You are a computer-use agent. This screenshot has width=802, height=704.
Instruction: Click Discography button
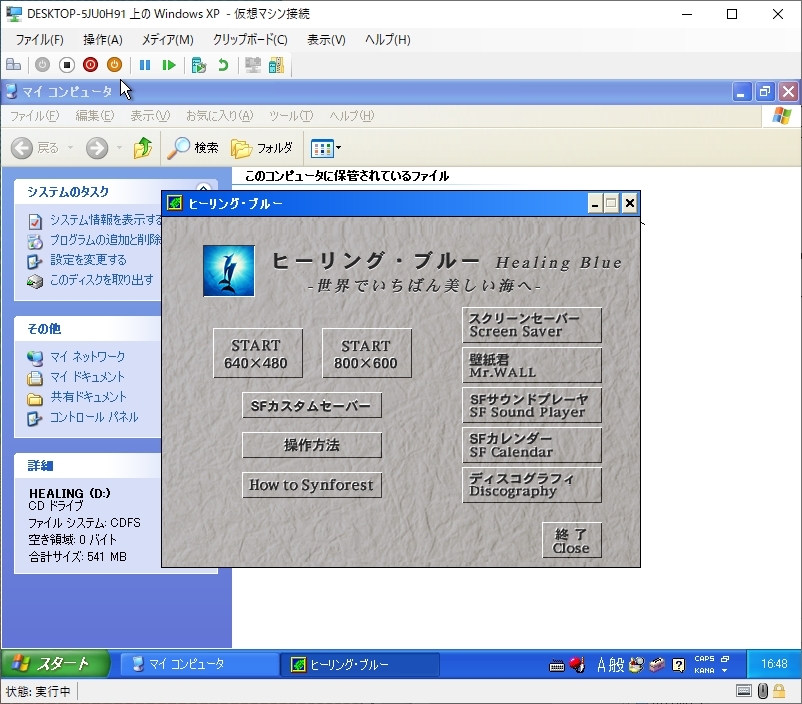click(532, 485)
